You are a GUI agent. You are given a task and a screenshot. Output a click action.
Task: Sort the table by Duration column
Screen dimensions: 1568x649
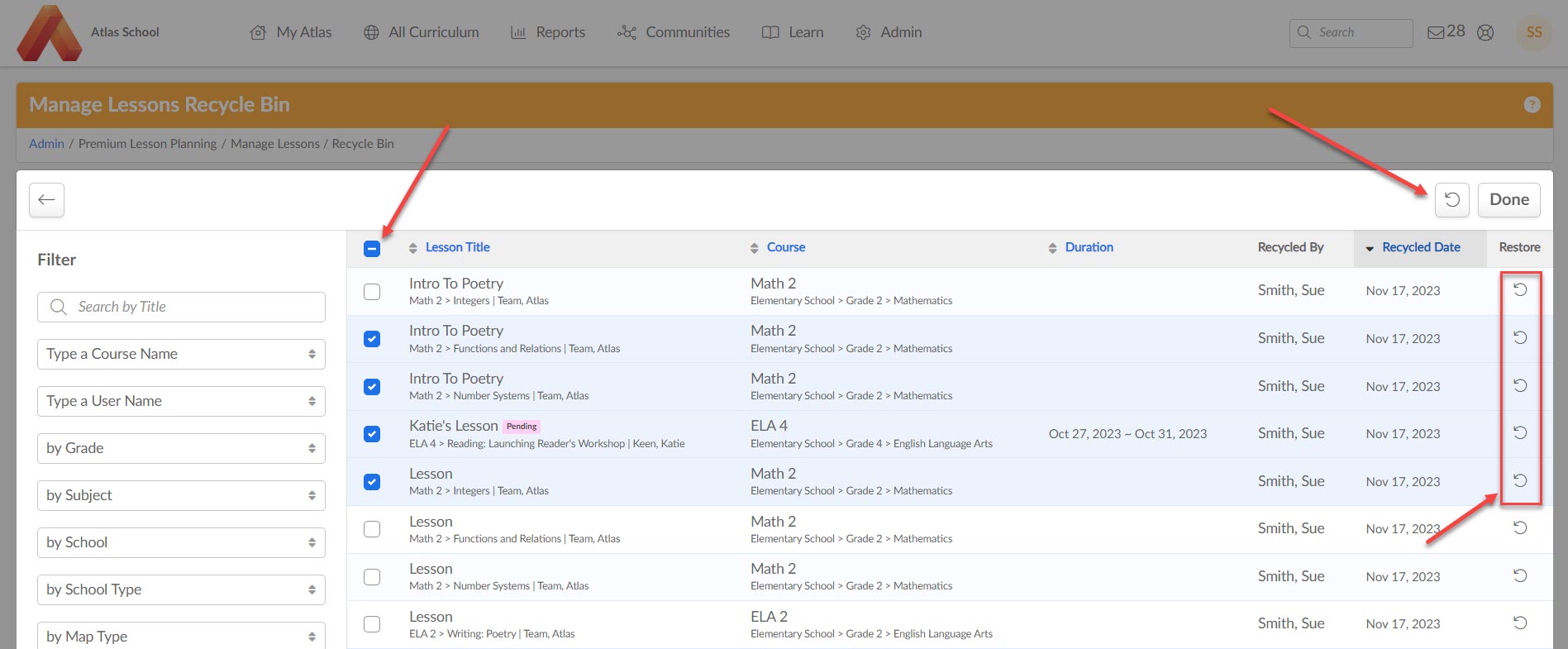(1089, 247)
